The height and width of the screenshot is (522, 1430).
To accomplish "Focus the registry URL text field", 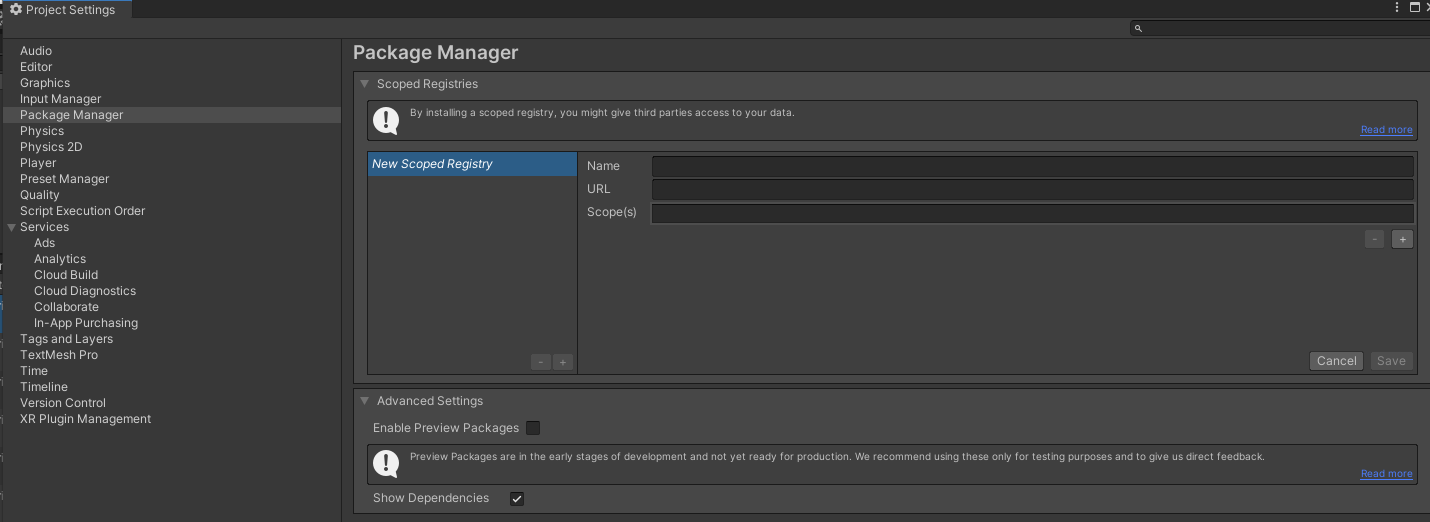I will click(1032, 189).
